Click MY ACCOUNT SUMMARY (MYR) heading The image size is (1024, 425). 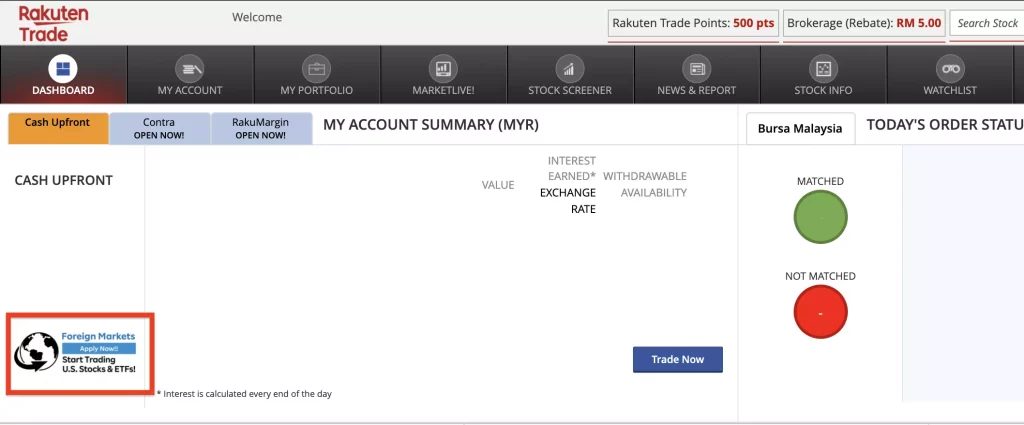(x=431, y=125)
